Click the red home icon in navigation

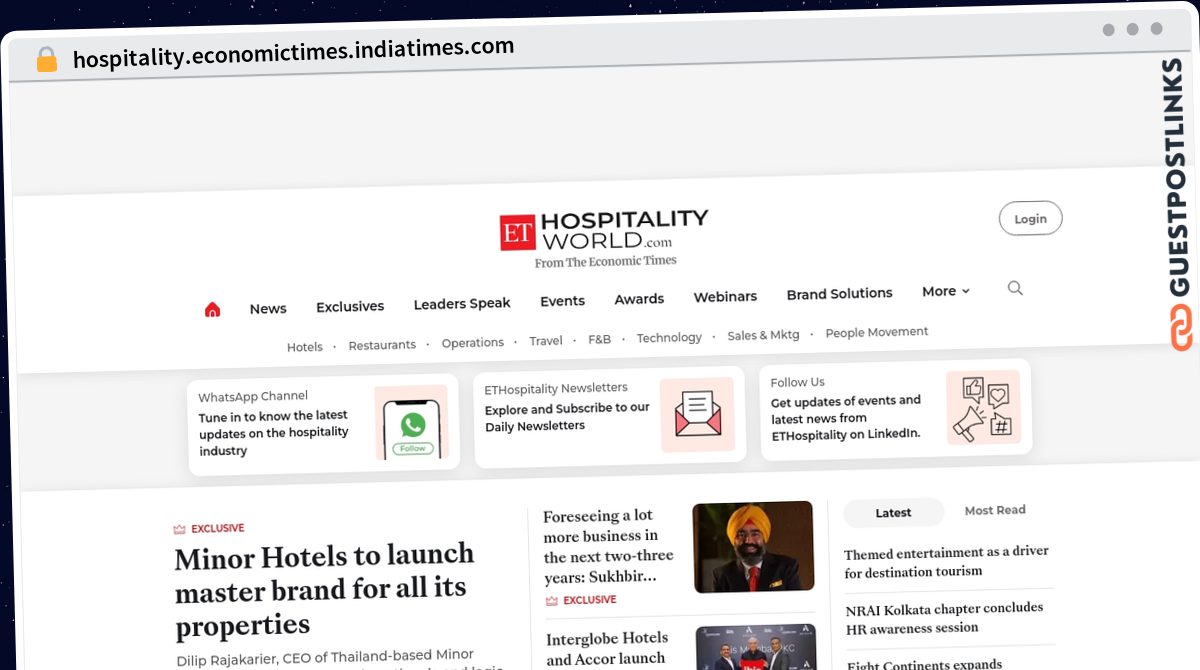point(212,310)
